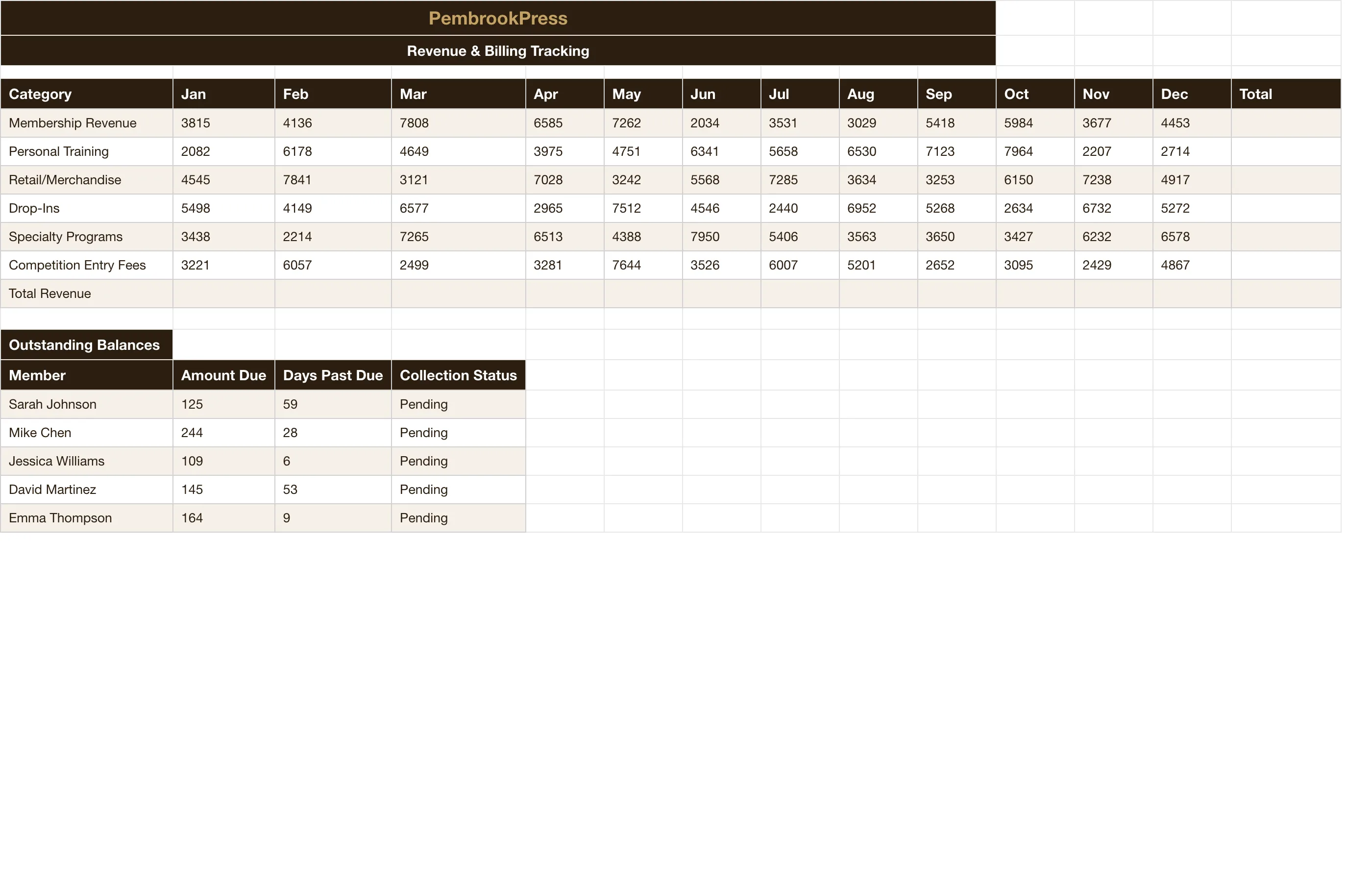Click David Martinez's days past due 53

pos(333,490)
